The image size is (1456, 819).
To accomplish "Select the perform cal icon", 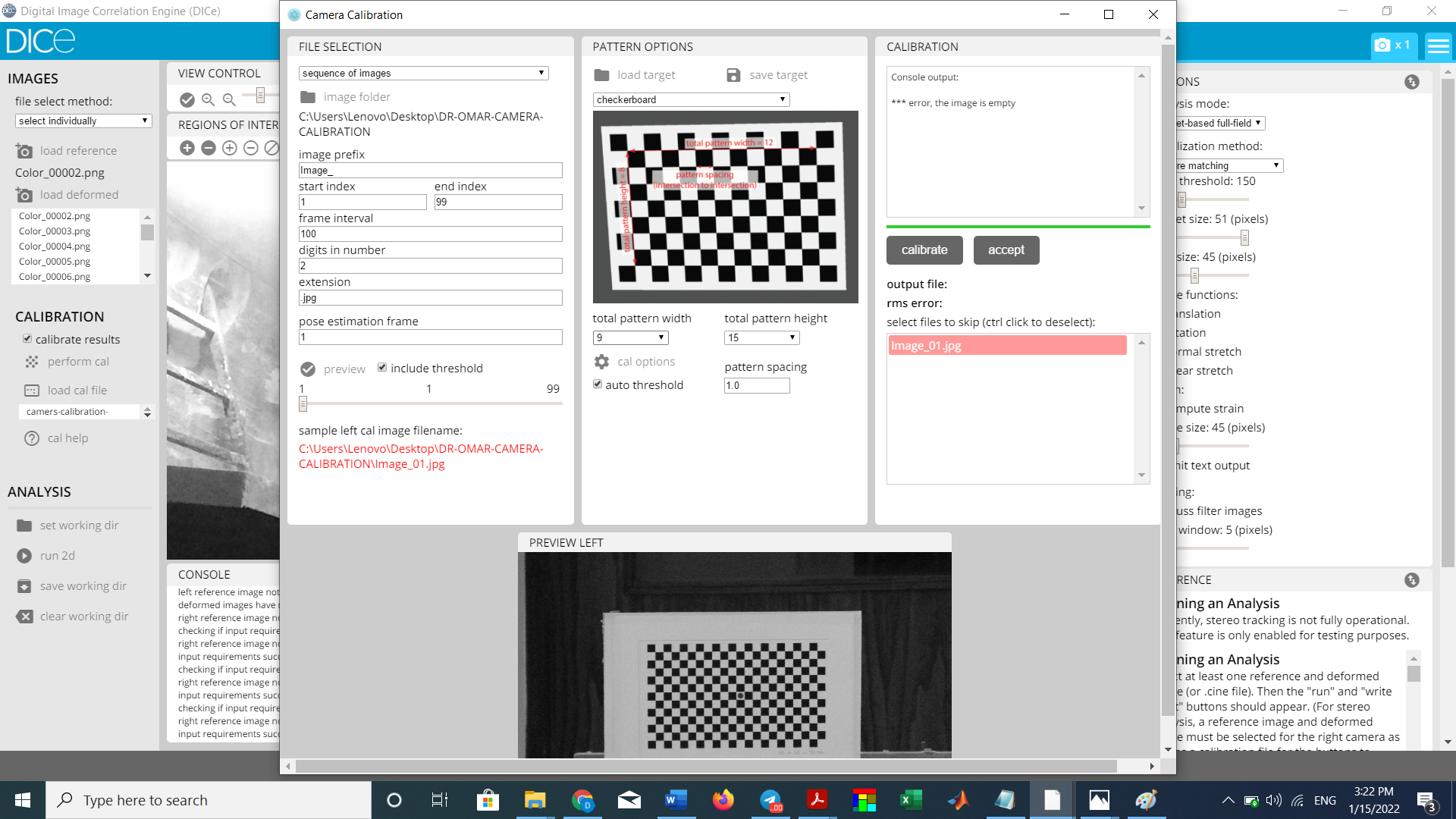I will 31,362.
